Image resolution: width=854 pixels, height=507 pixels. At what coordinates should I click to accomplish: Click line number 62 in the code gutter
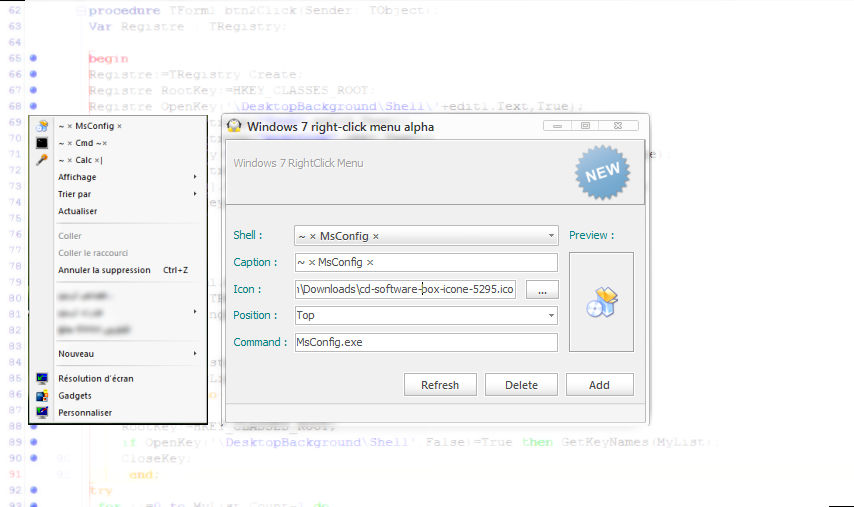tap(15, 10)
